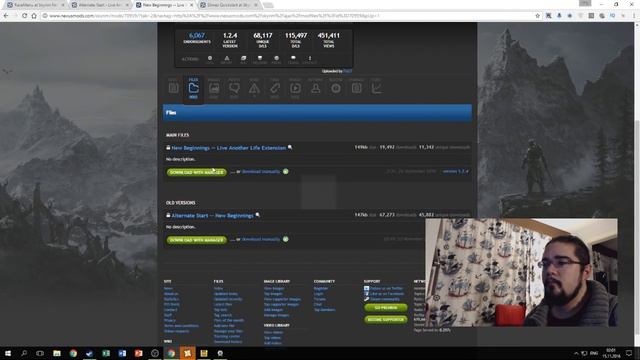640x360 pixels.
Task: Open taskbar search magnifier
Action: click(24, 353)
